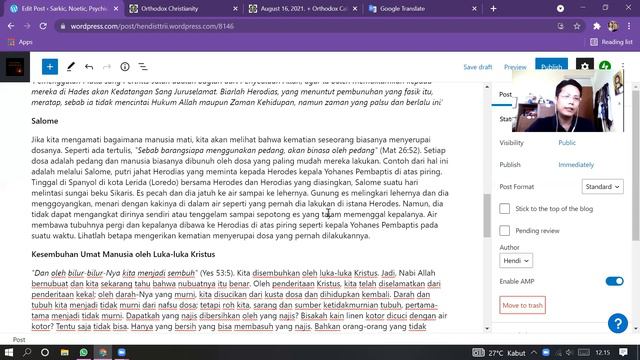The height and width of the screenshot is (360, 640).
Task: Check the Pending review box
Action: coord(504,231)
